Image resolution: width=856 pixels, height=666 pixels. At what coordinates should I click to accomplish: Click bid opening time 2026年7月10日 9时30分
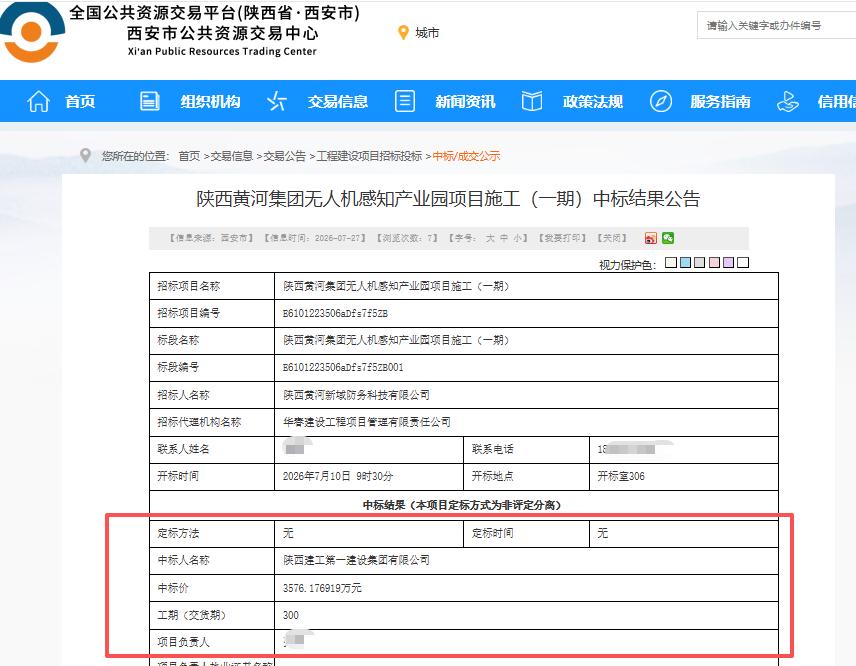(338, 476)
